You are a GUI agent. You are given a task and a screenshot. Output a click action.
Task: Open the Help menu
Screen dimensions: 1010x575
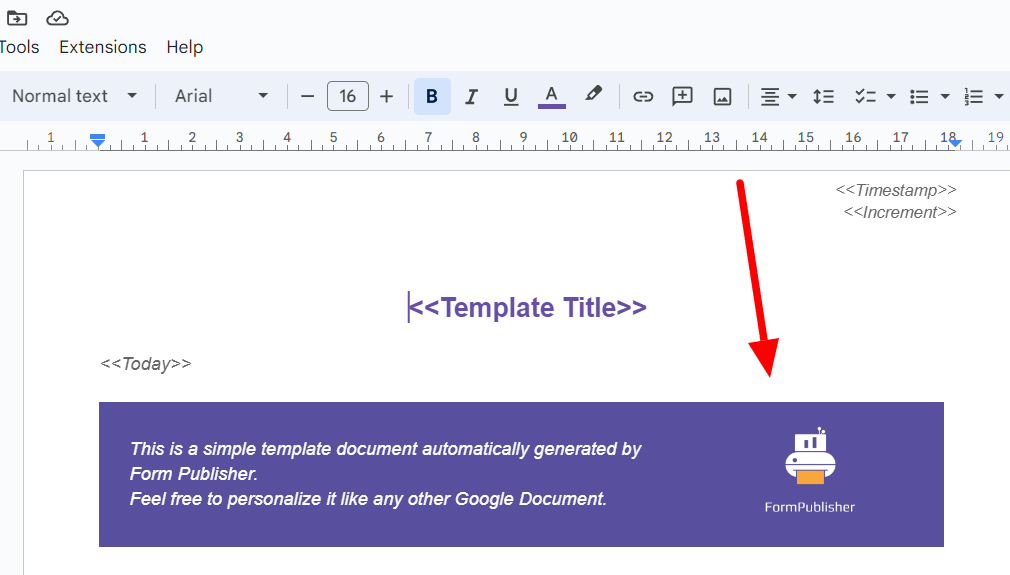(x=185, y=47)
